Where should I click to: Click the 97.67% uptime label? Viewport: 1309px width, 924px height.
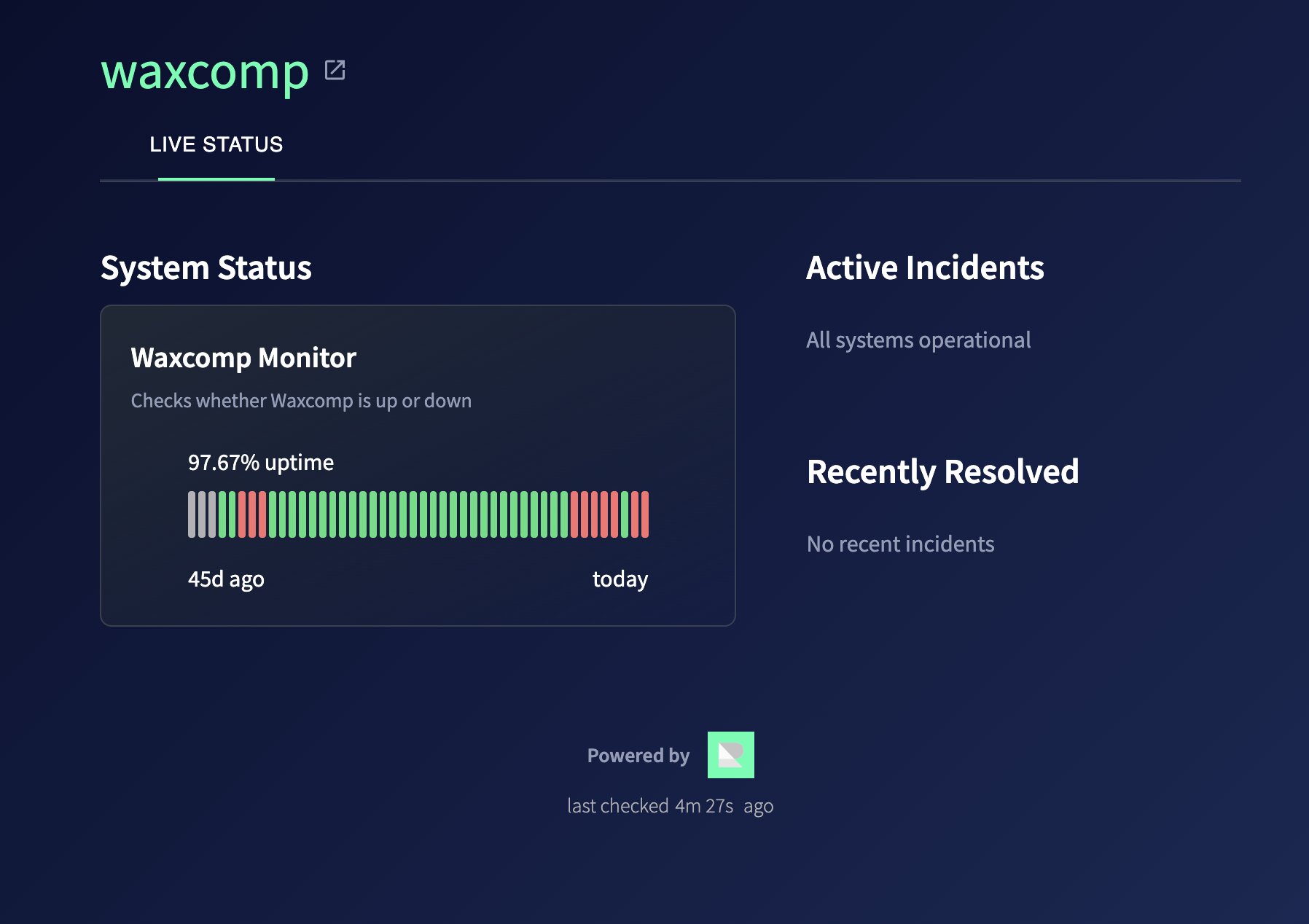pyautogui.click(x=260, y=462)
